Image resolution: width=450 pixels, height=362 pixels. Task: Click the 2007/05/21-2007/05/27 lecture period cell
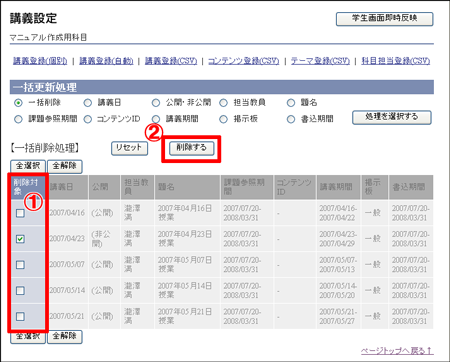pyautogui.click(x=338, y=316)
